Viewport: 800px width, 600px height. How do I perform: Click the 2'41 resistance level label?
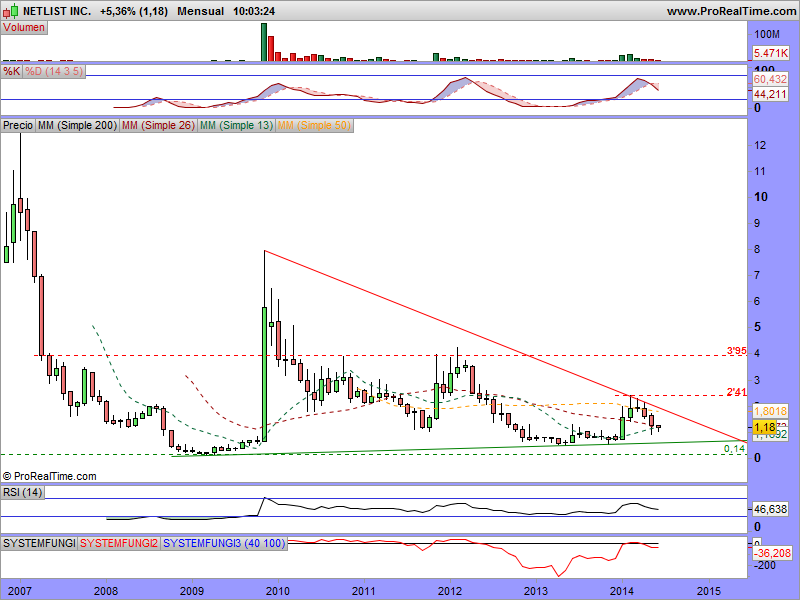[x=736, y=392]
